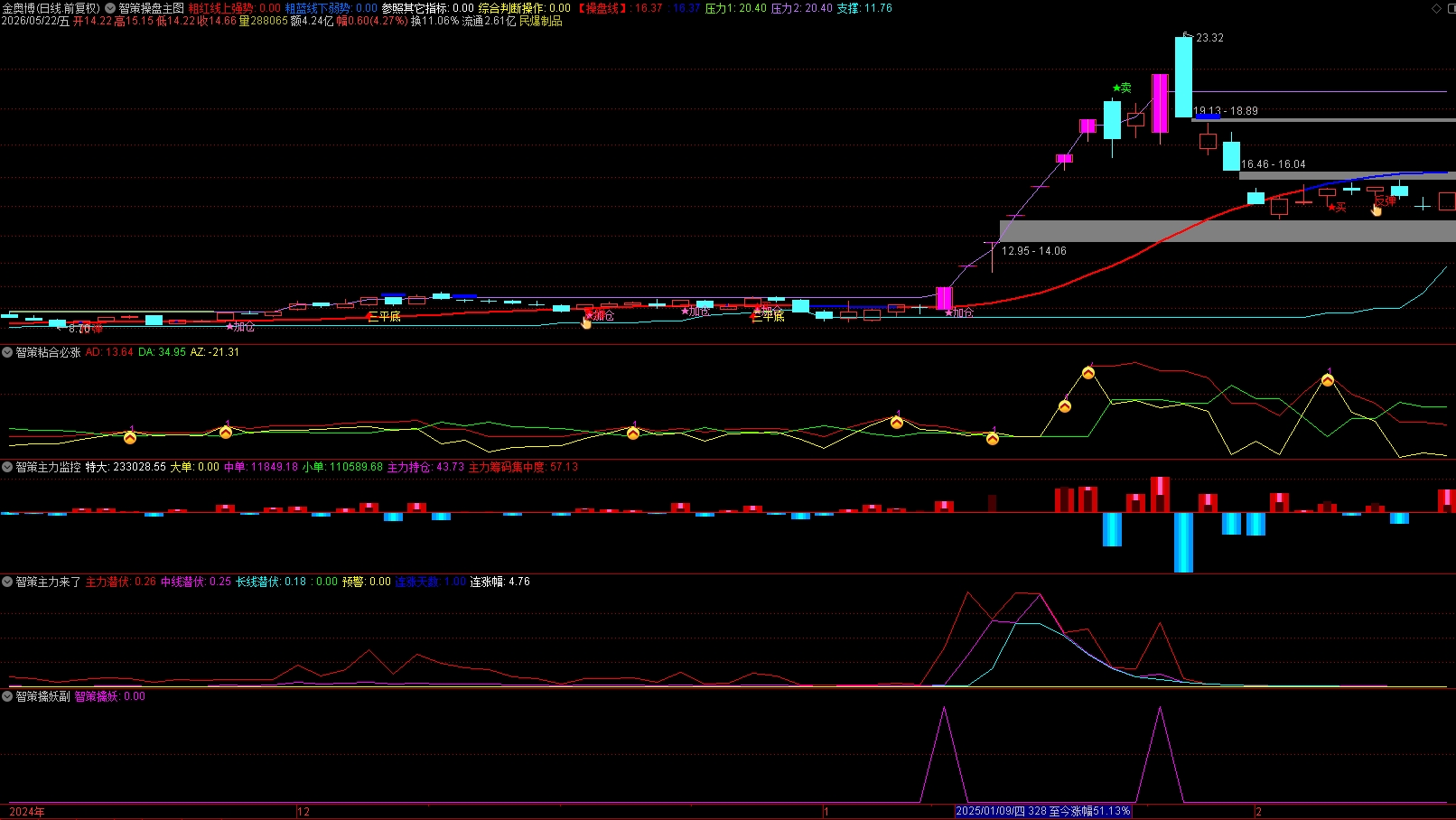Click the gray 12.95 - 14.06 support zone band

pos(1227,231)
